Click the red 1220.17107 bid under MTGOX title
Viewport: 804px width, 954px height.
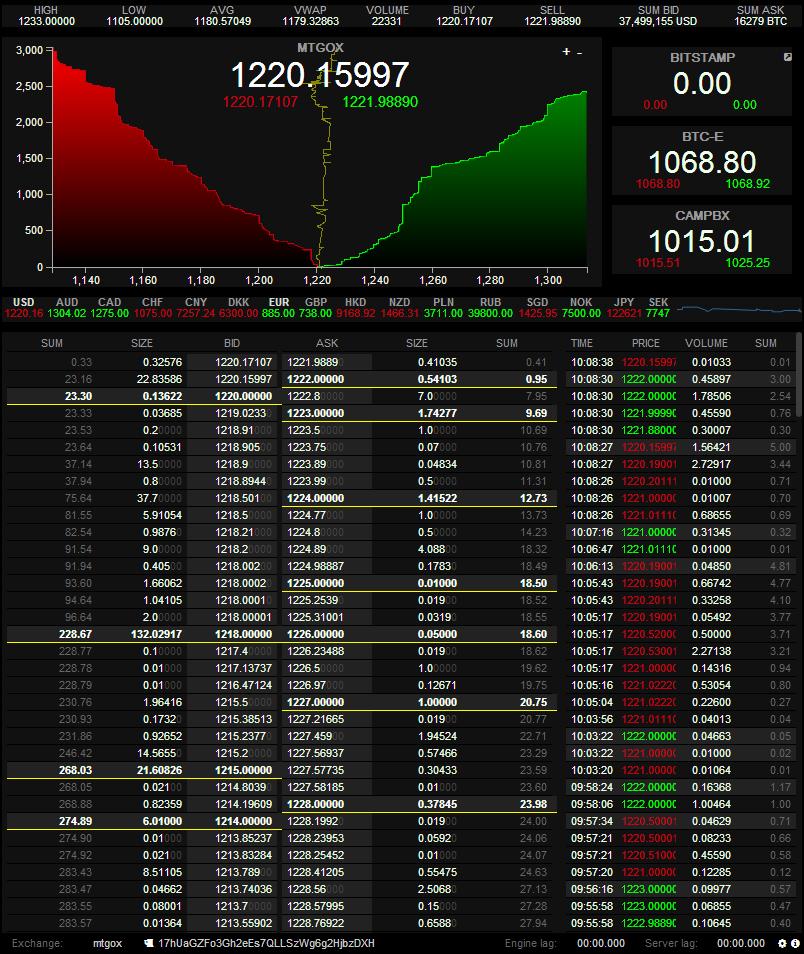coord(260,102)
